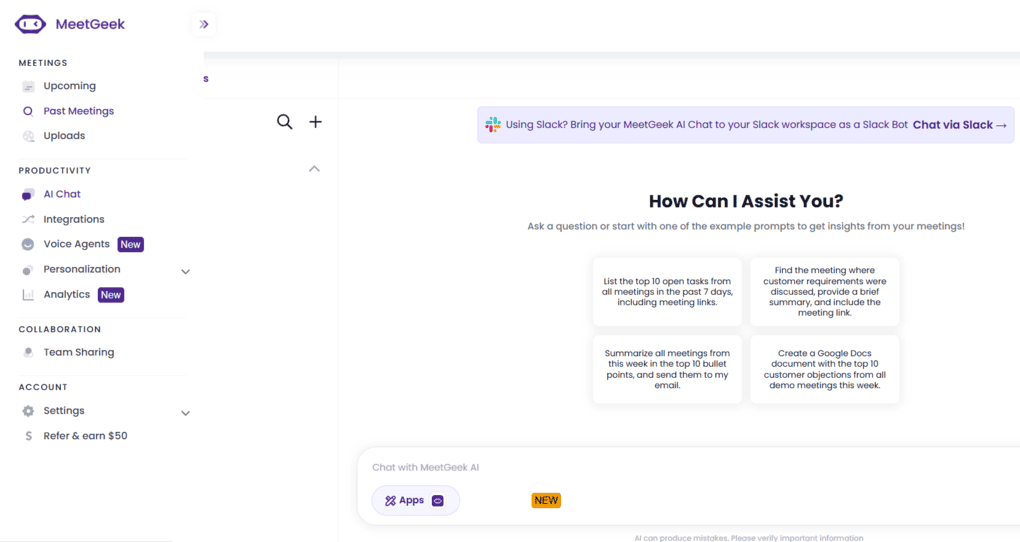This screenshot has height=542, width=1020.
Task: Collapse the chat list with up chevron
Action: pos(314,169)
